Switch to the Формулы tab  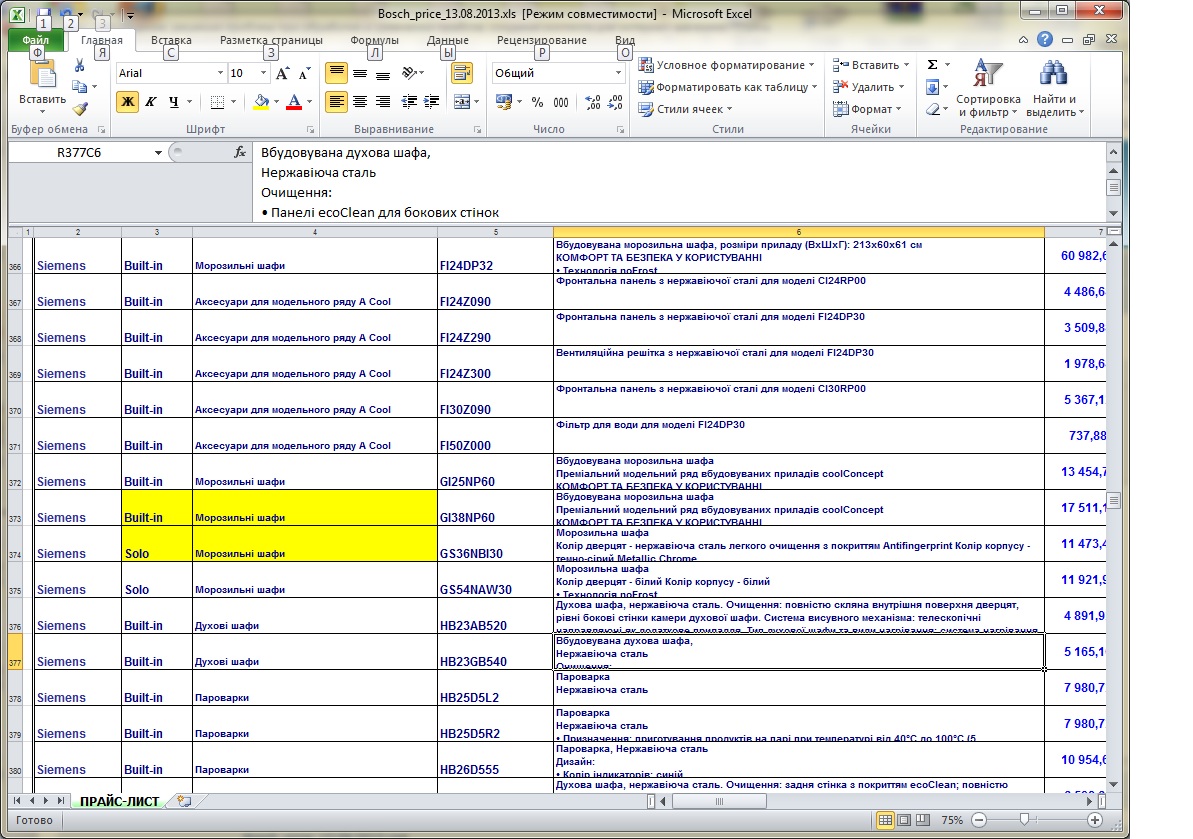(374, 40)
